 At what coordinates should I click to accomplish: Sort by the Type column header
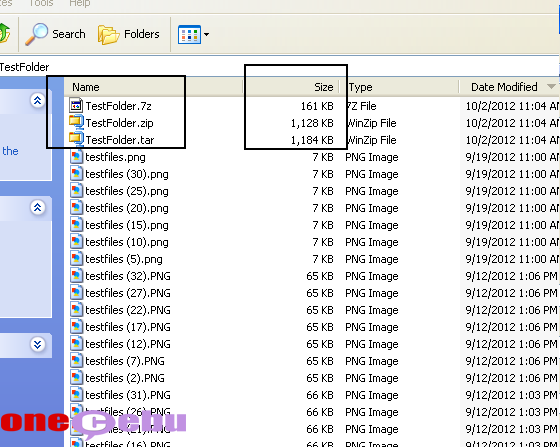pyautogui.click(x=399, y=87)
